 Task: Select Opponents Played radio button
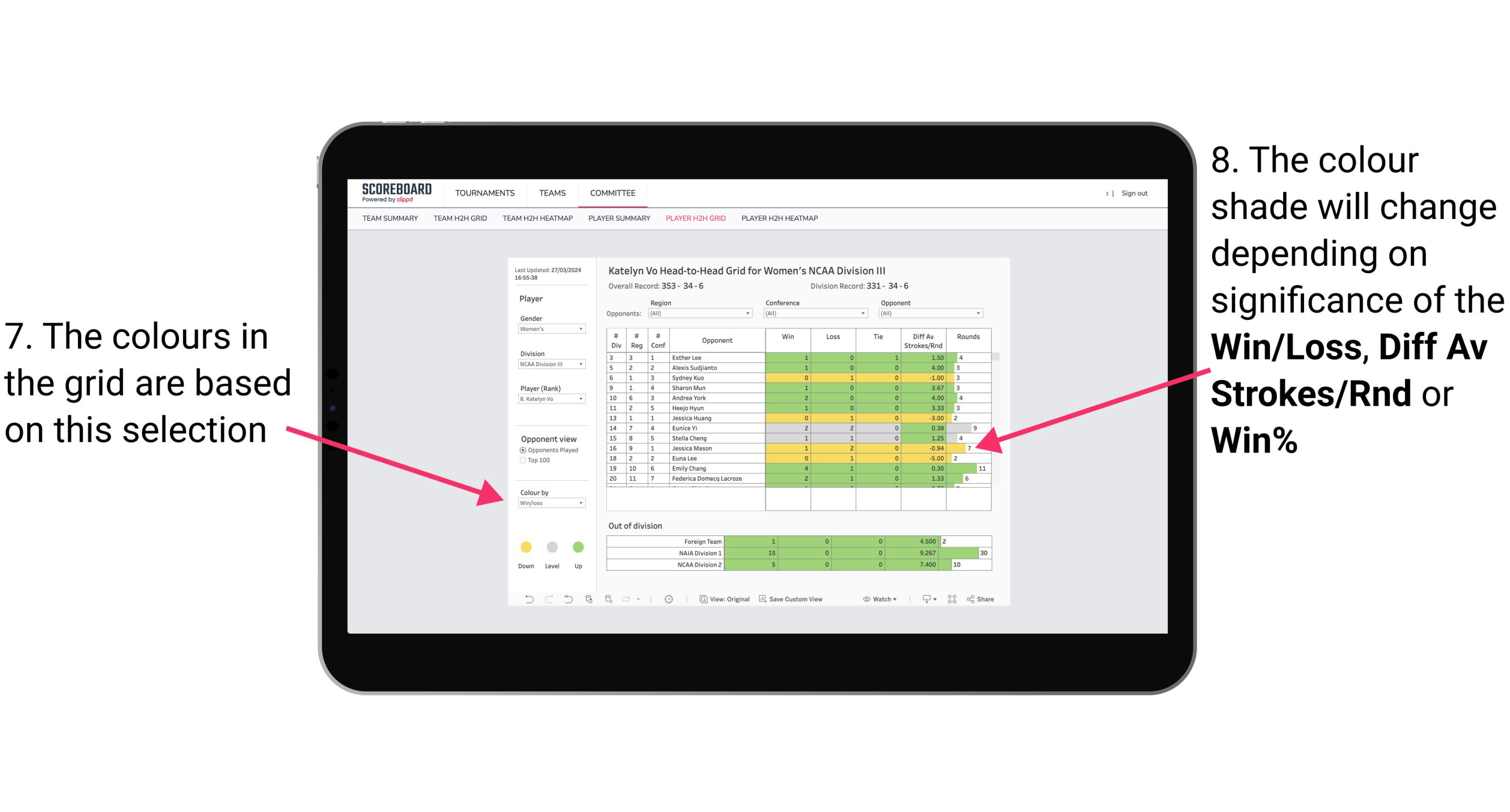523,450
